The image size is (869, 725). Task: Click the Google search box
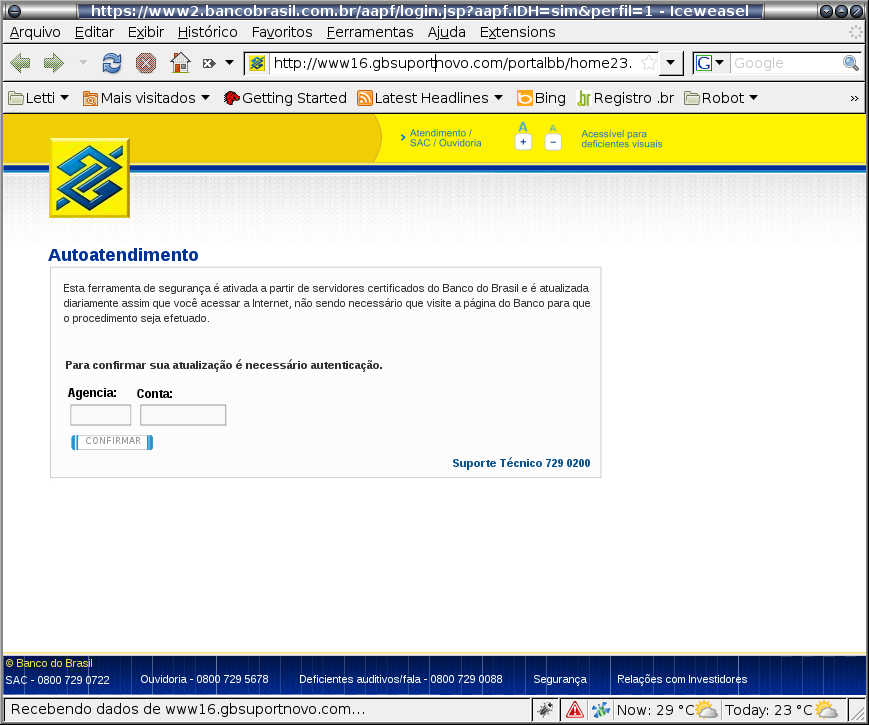tap(786, 63)
